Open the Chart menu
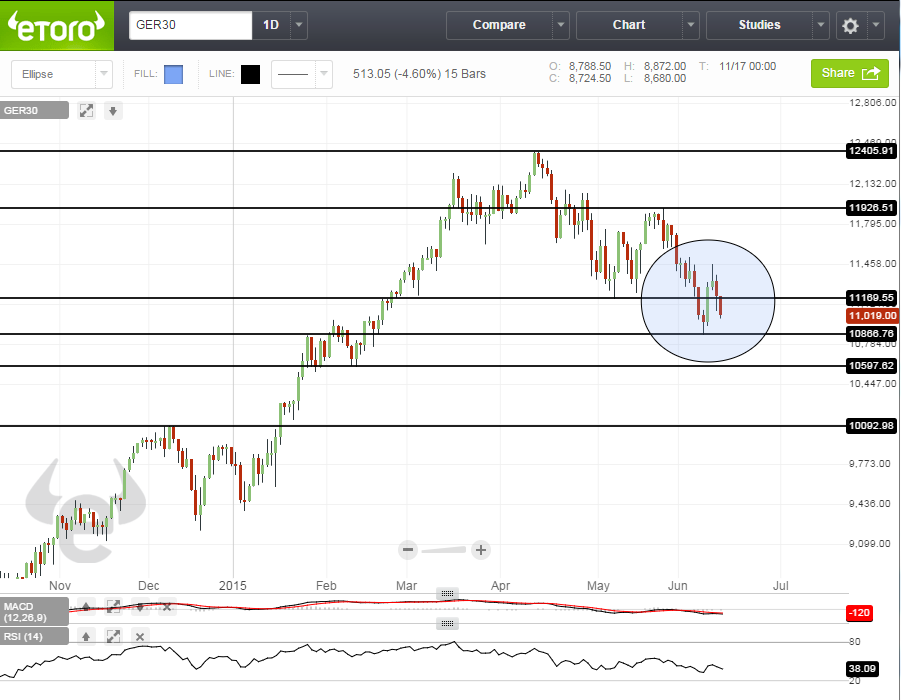This screenshot has width=901, height=700. (629, 25)
